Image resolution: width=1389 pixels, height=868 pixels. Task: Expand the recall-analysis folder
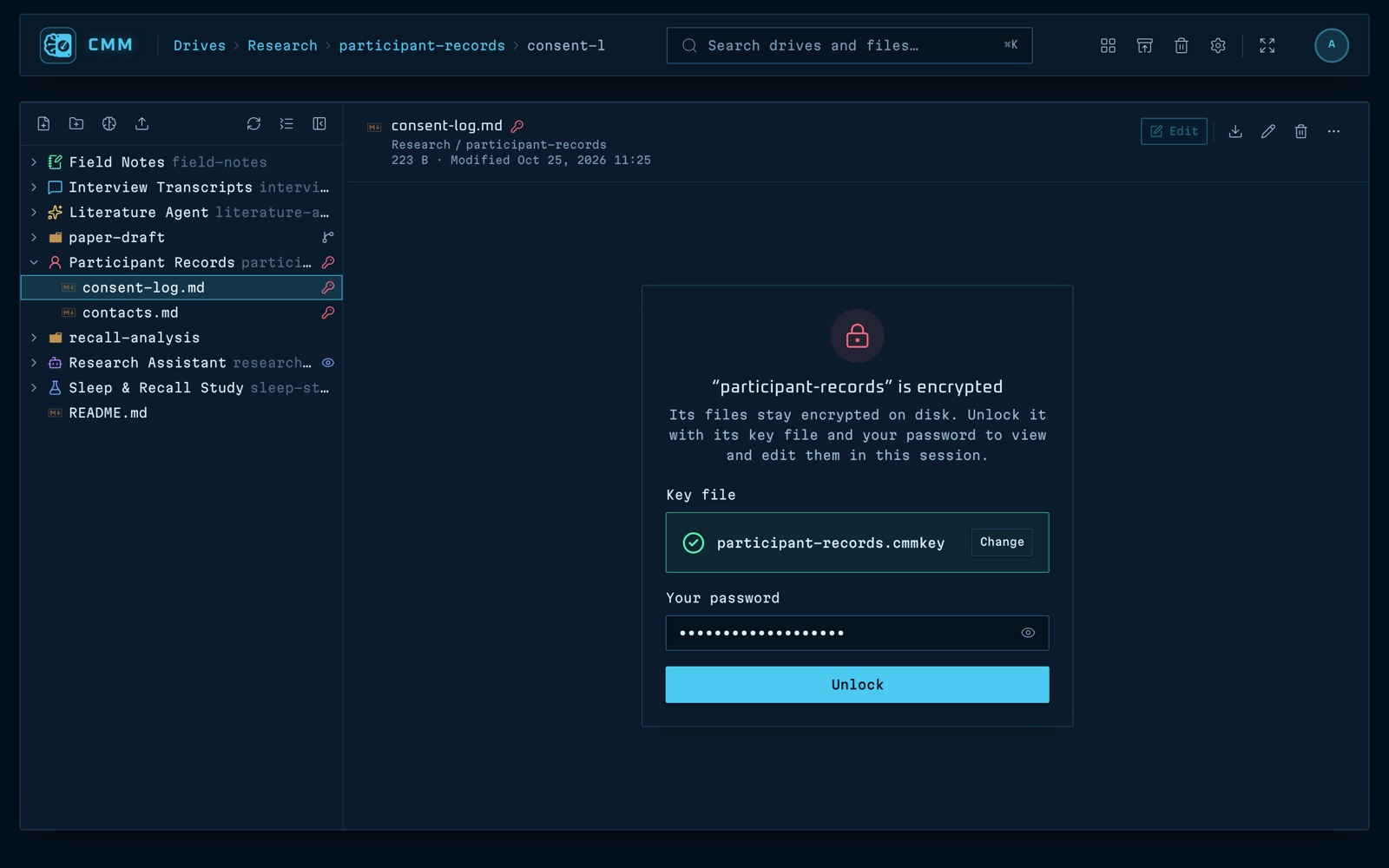tap(34, 338)
